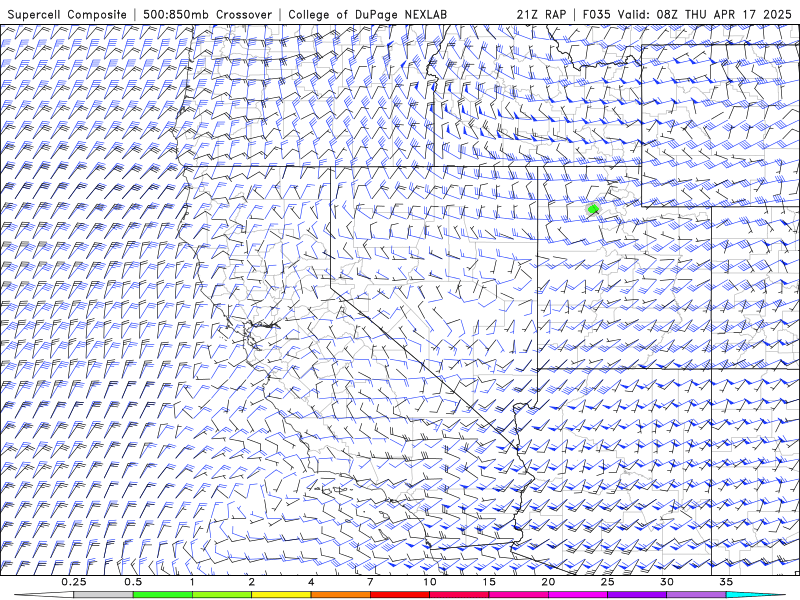Click the 'Valid: 08Z THU APR 17 2025' text
Image resolution: width=800 pixels, height=600 pixels.
tap(705, 14)
